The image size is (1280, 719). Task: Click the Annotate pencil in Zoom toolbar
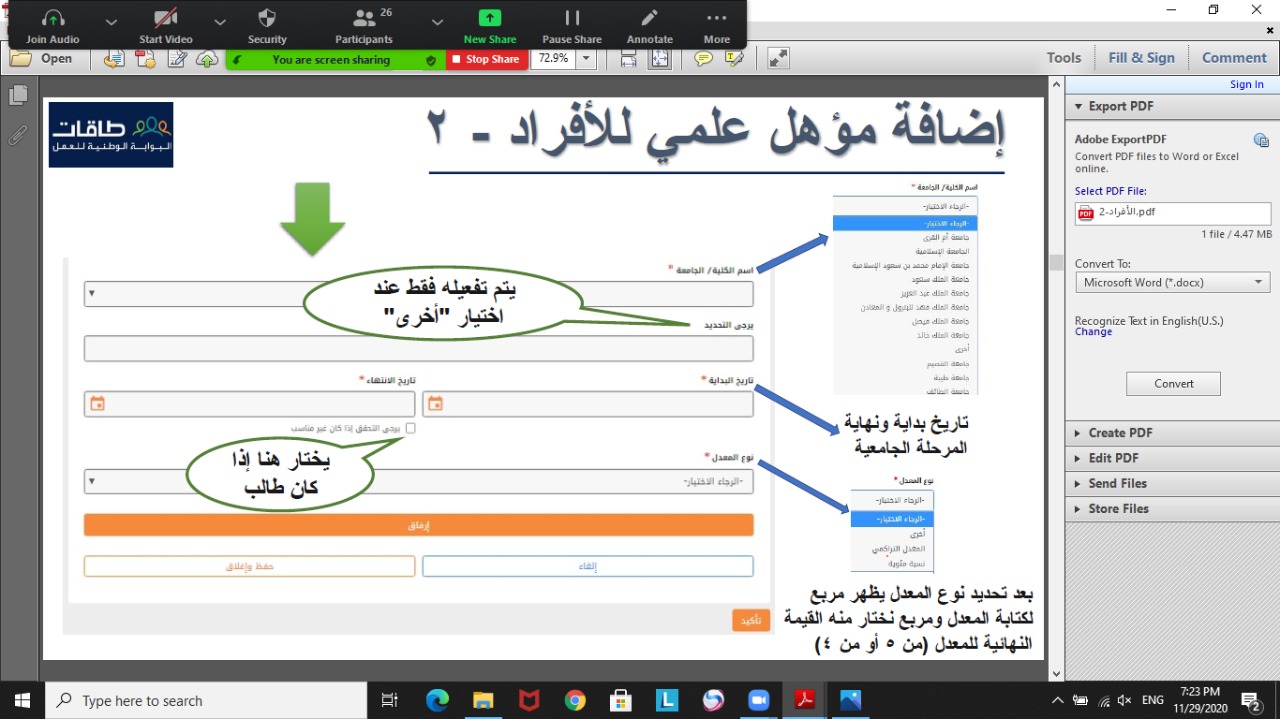(649, 25)
